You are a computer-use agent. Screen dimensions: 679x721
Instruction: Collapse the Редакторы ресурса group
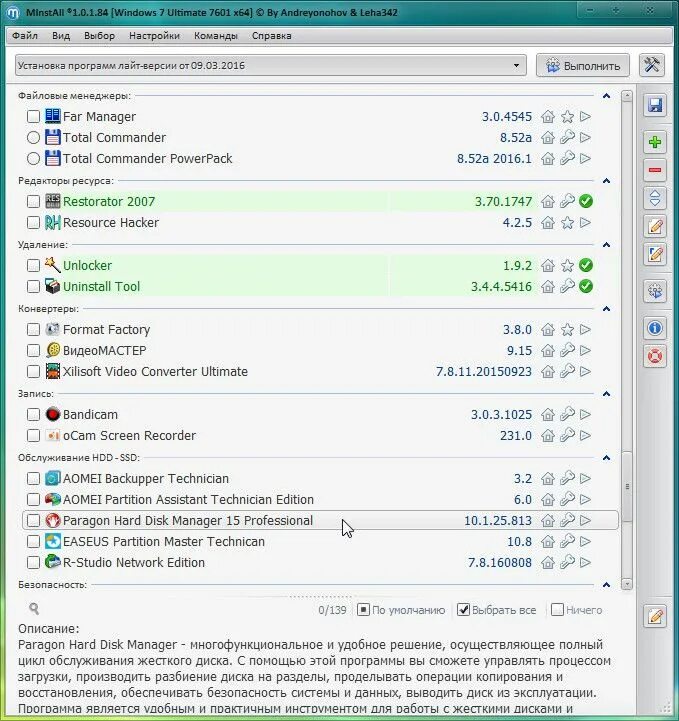click(x=606, y=181)
